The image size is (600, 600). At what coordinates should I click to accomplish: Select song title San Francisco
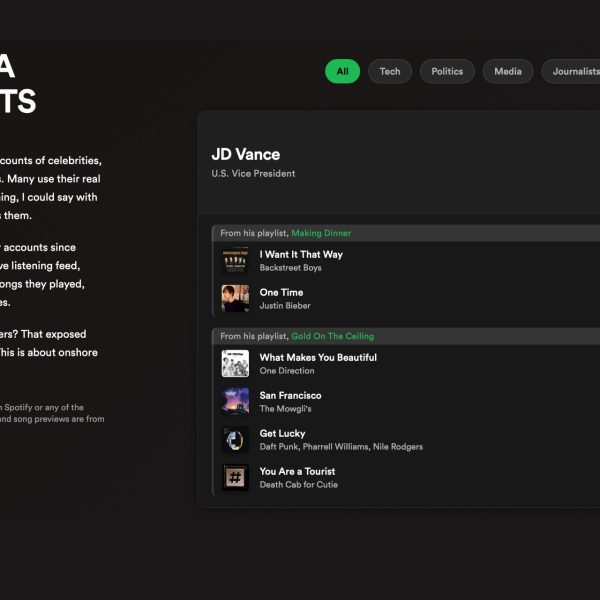coord(290,395)
